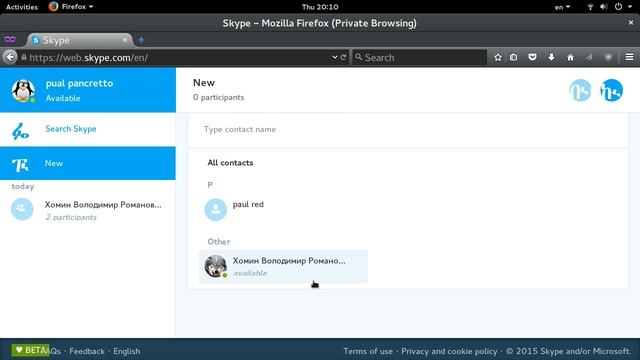Open Privacy and cookie policy link
640x360 pixels.
pyautogui.click(x=449, y=351)
